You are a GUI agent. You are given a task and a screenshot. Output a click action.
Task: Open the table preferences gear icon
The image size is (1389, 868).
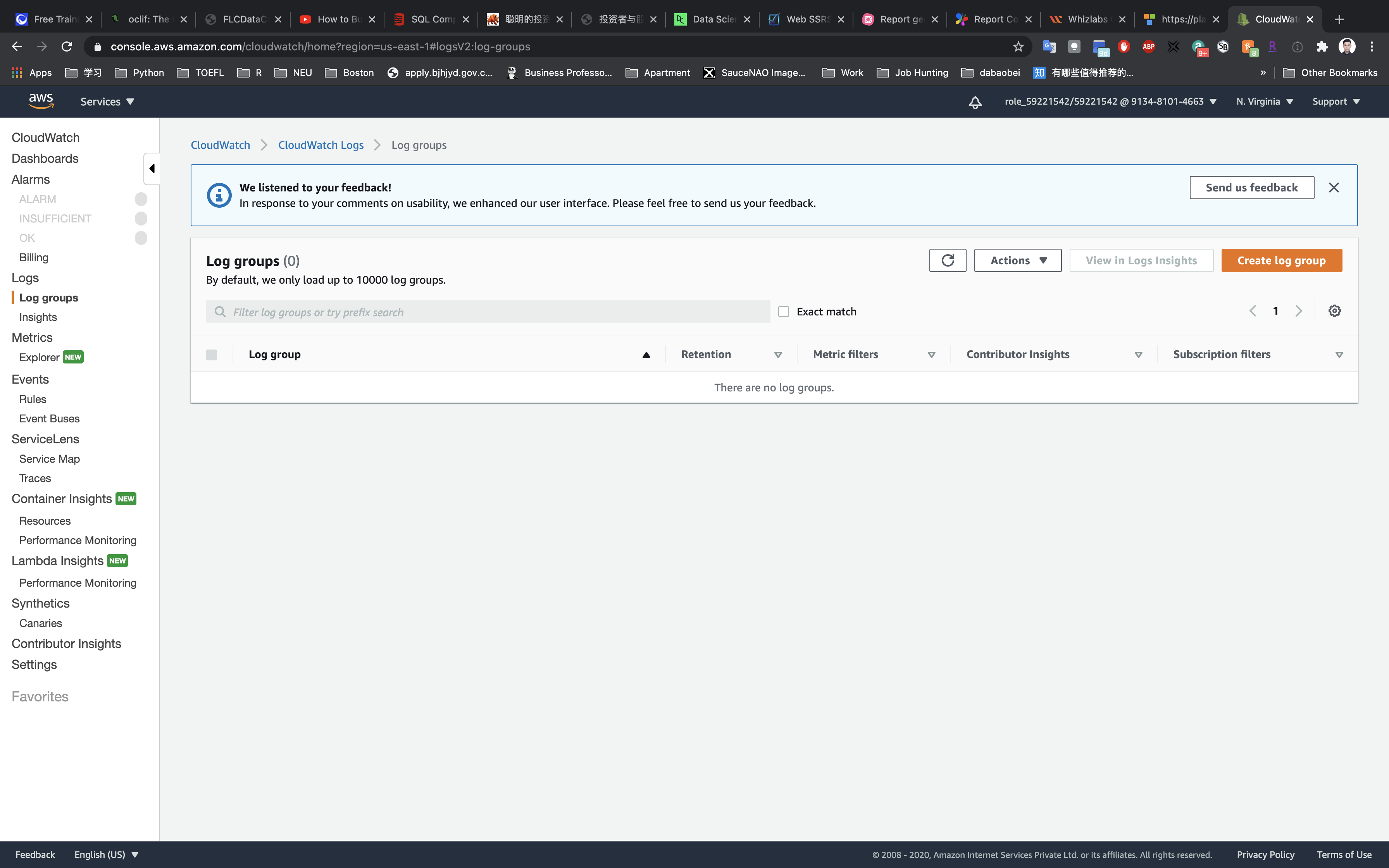point(1334,311)
